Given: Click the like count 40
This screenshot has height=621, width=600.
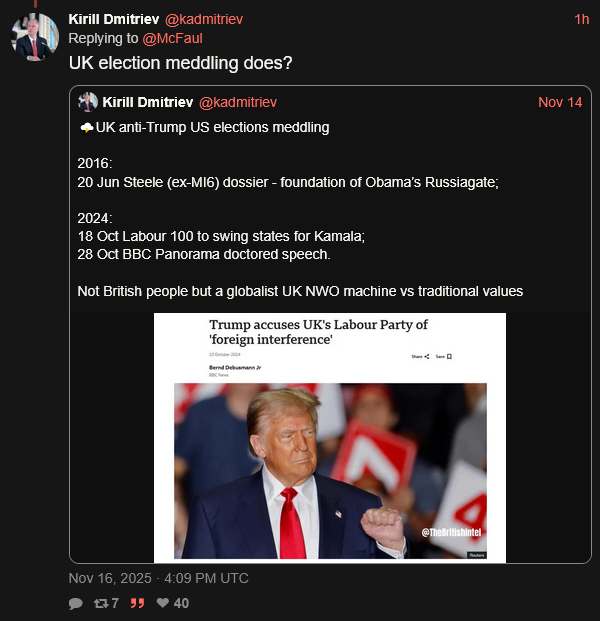Looking at the screenshot, I should [x=181, y=603].
